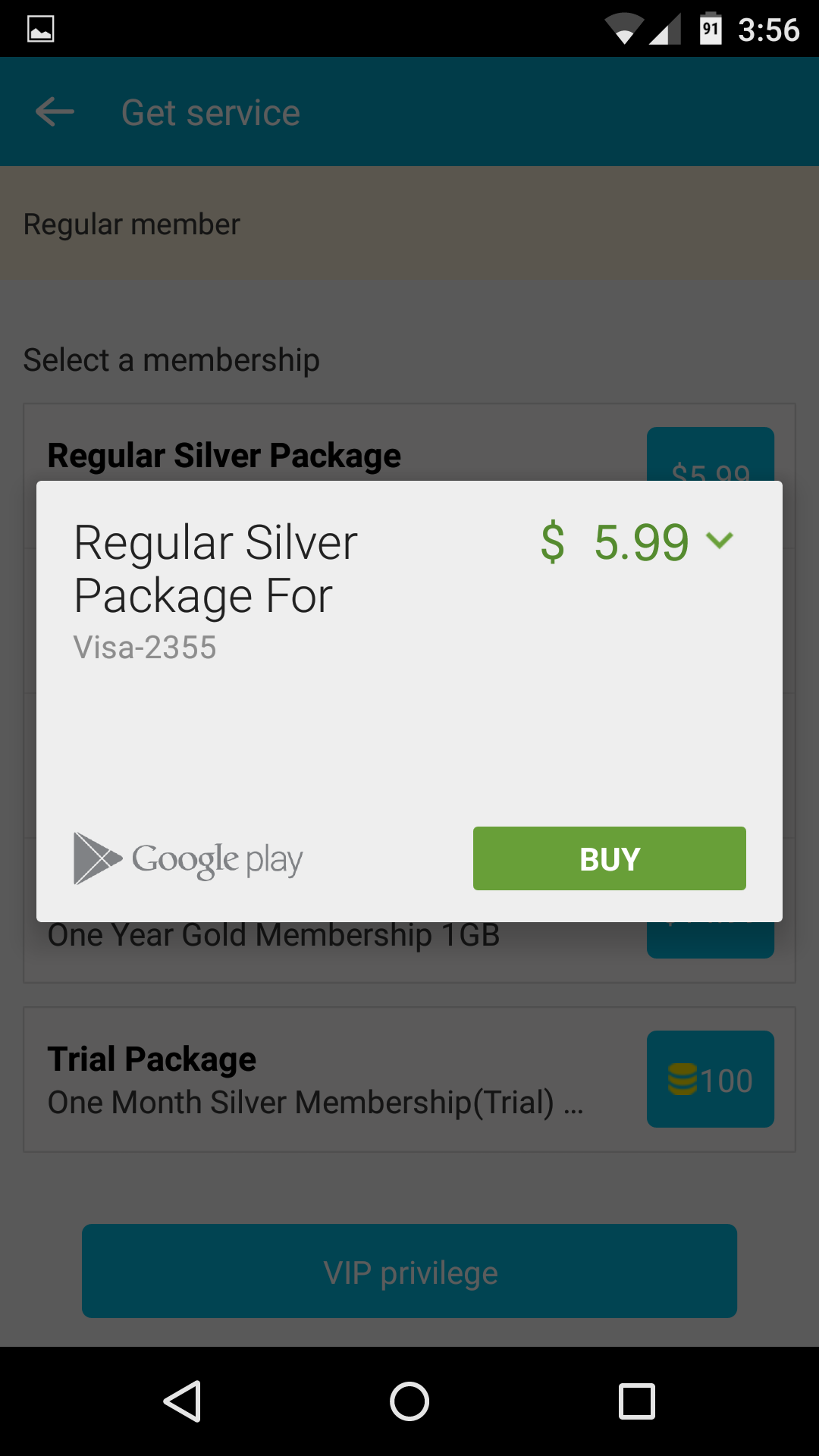Screen dimensions: 819x1456
Task: Tap the Android back navigation triangle
Action: [x=182, y=1401]
